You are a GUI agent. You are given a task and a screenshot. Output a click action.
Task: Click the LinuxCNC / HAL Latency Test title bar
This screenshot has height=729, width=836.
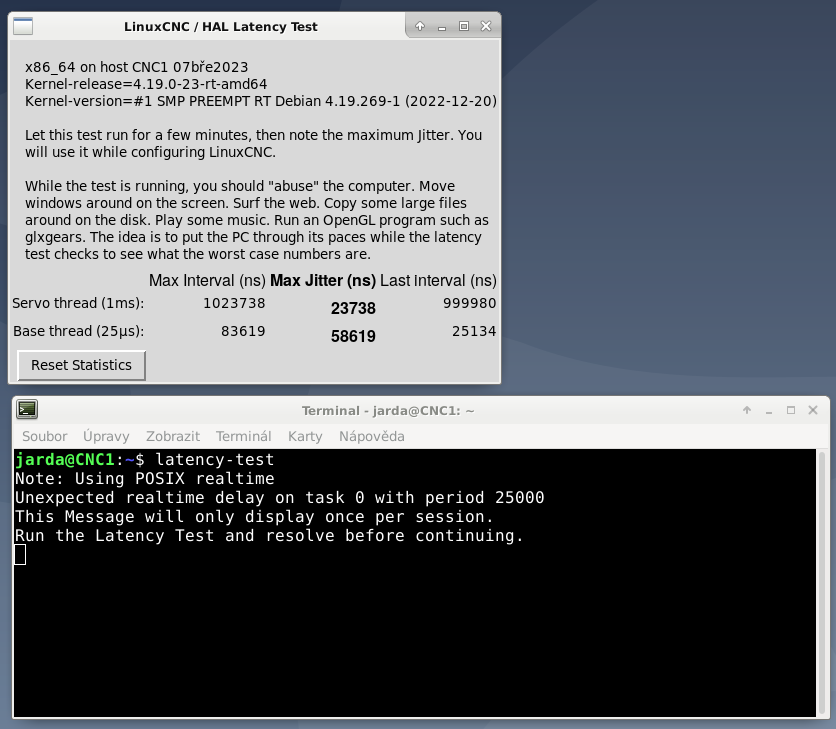click(221, 27)
